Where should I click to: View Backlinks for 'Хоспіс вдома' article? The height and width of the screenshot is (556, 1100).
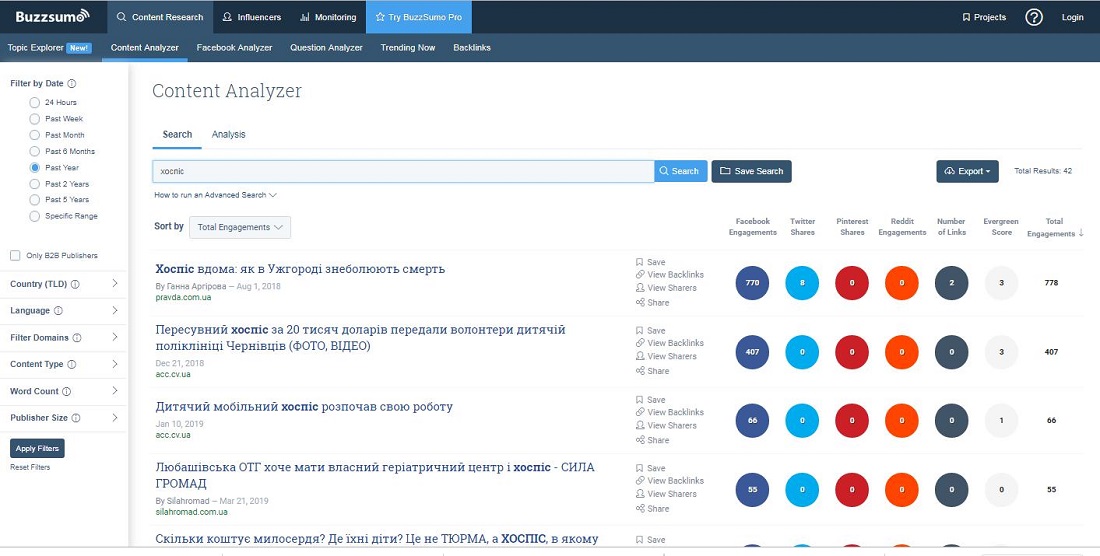click(x=669, y=275)
